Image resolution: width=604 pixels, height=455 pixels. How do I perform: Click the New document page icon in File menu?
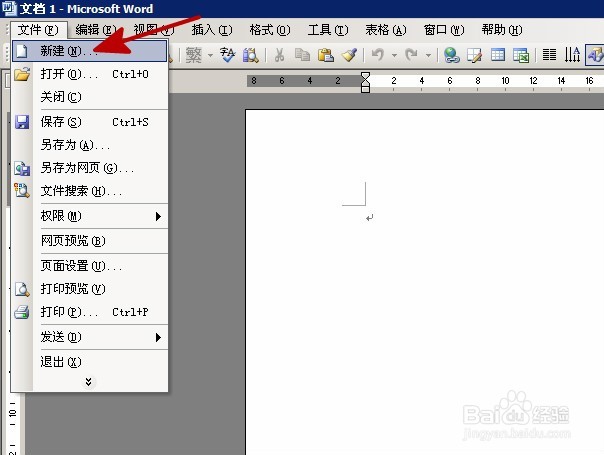[22, 51]
